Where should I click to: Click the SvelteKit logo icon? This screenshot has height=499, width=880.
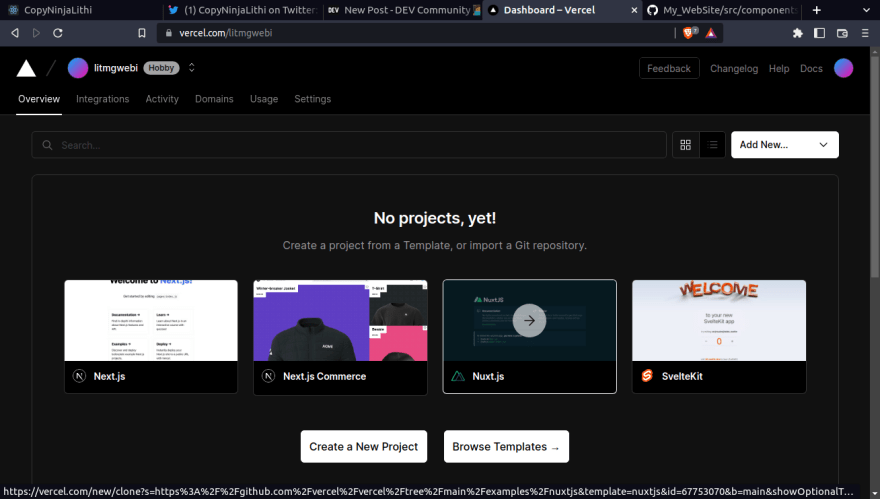click(647, 376)
